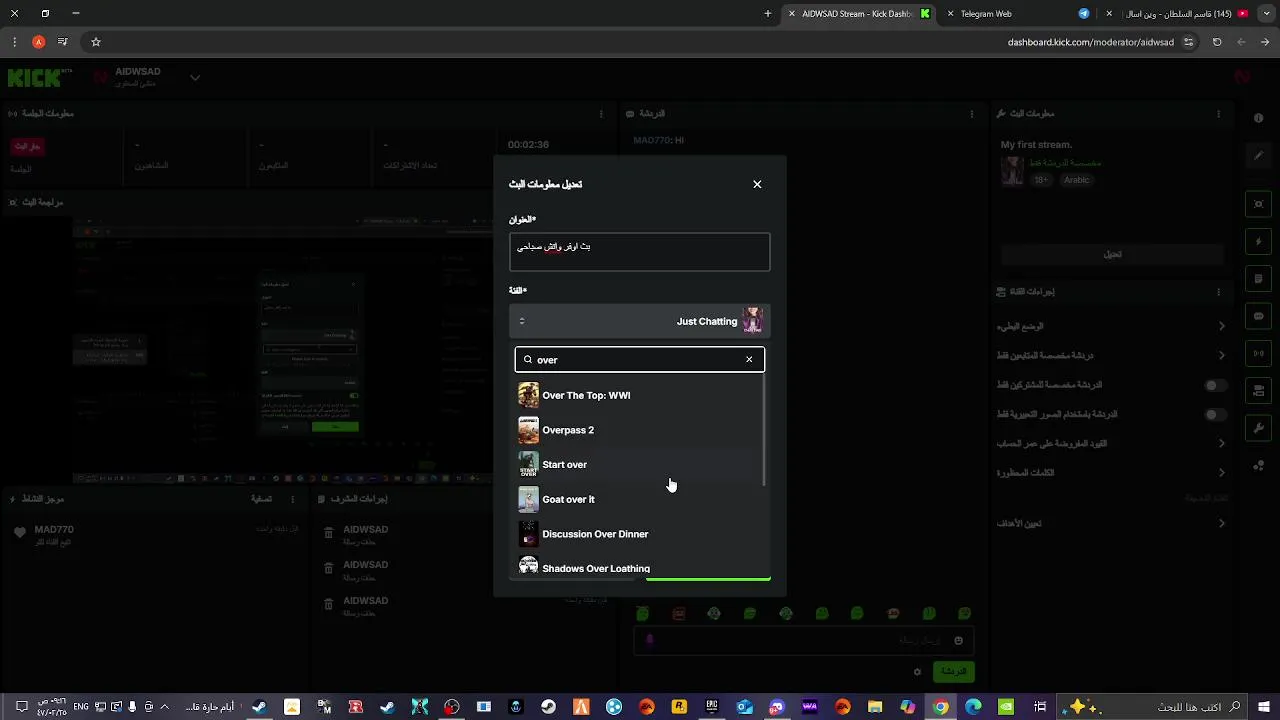Screen dimensions: 1280x720
Task: Toggle subscribers-only chat switch
Action: coord(1215,385)
